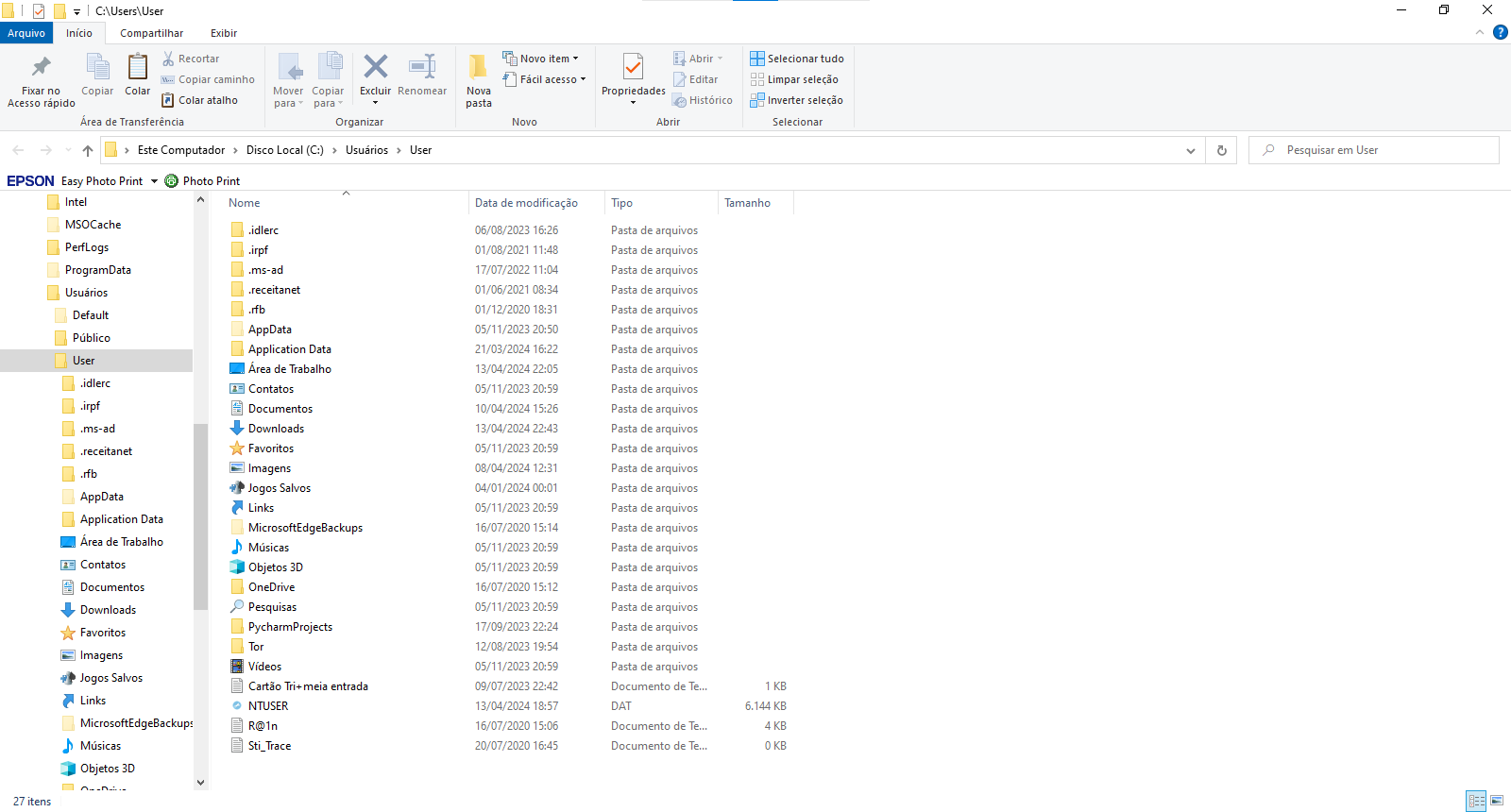Sort by the Nome column header
The image size is (1511, 812).
[x=244, y=203]
